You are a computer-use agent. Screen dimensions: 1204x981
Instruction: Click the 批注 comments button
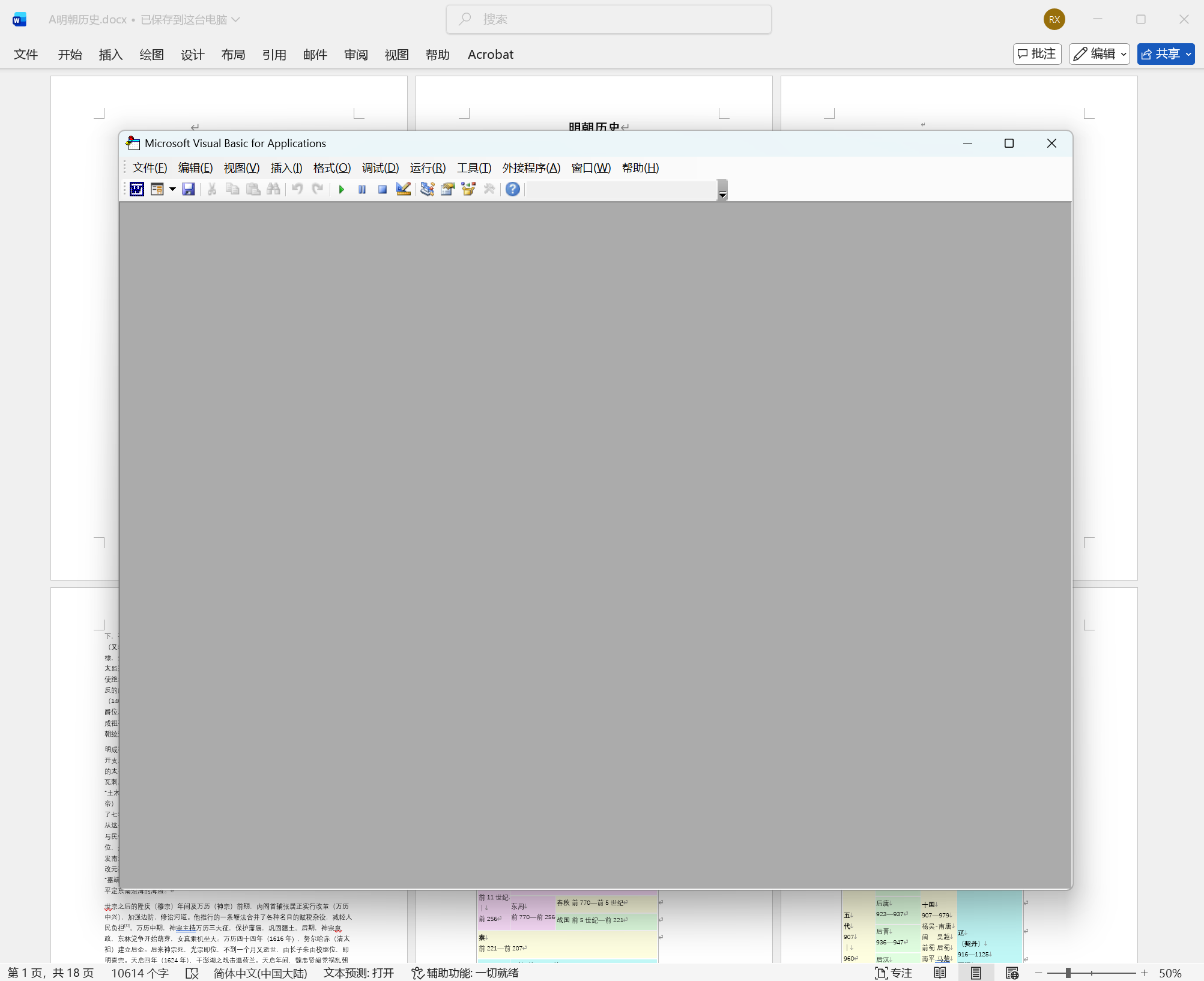1037,54
